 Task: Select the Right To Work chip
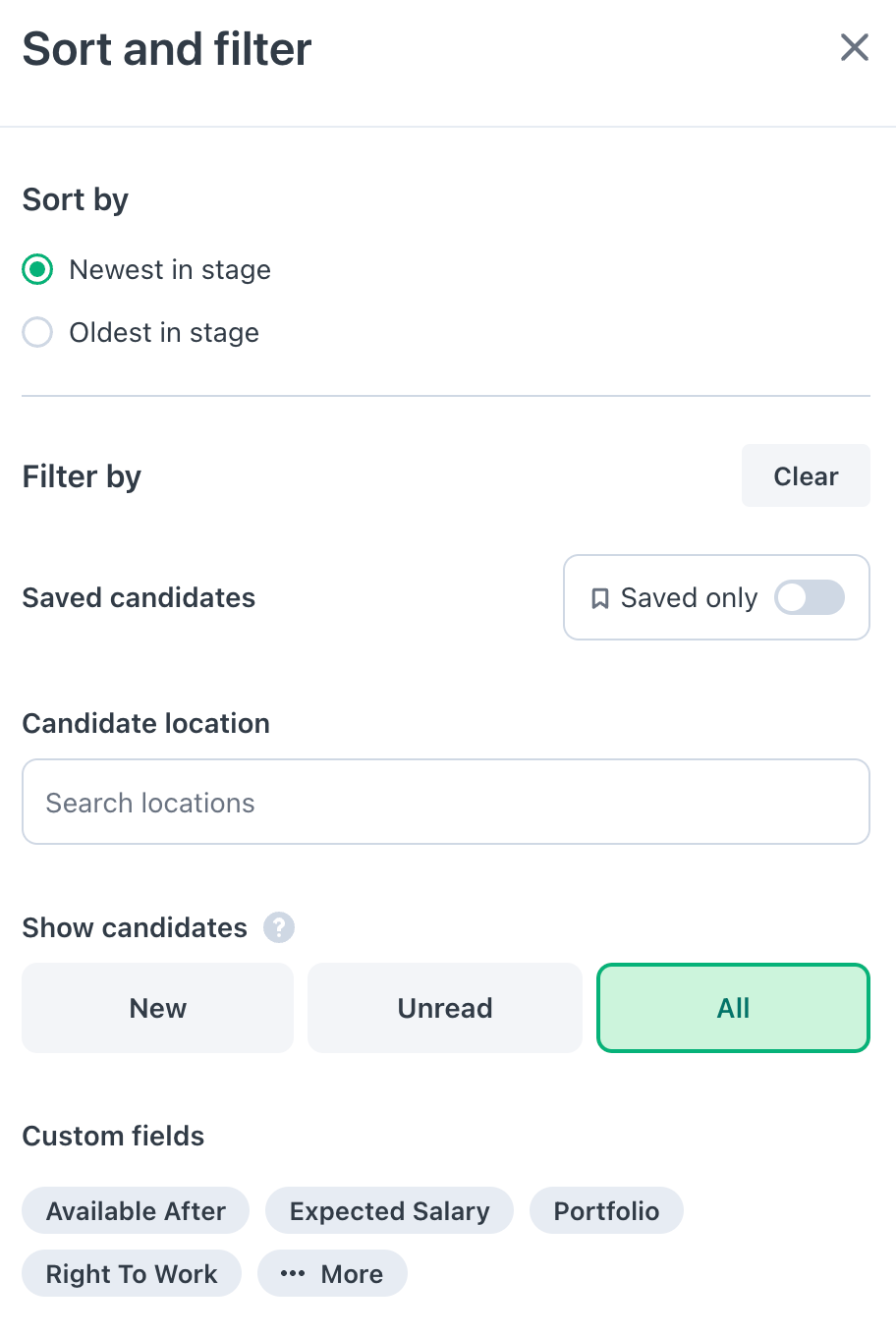pos(132,1273)
